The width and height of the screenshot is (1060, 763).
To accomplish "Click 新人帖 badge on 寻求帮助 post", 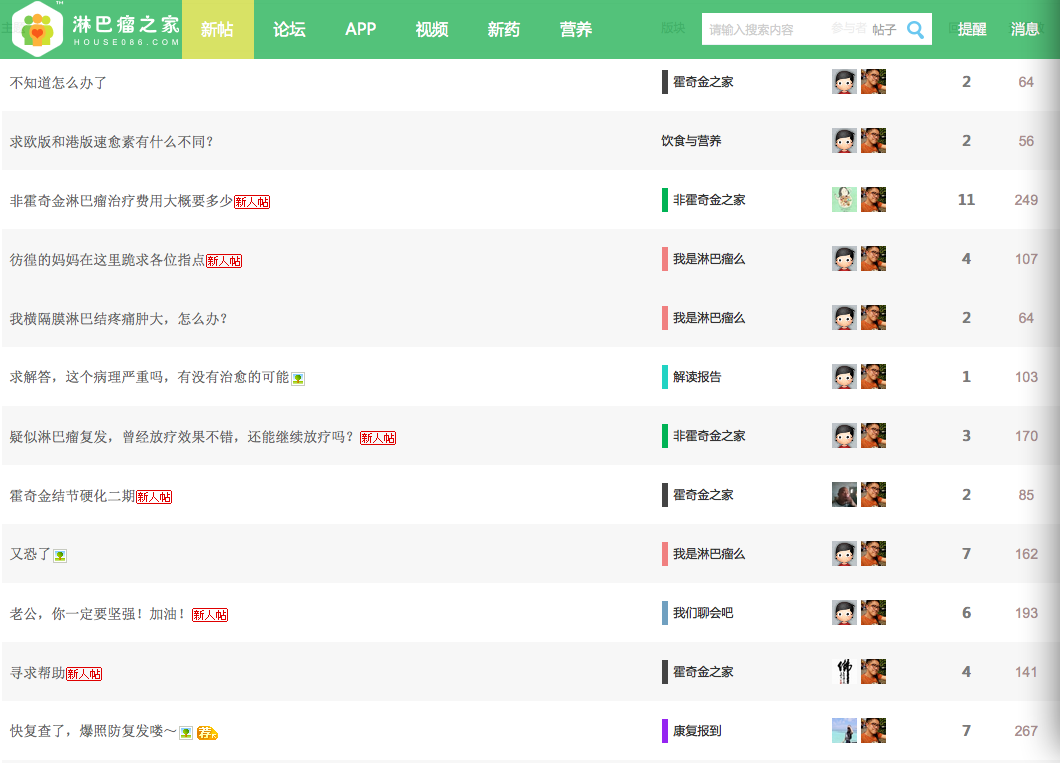I will click(x=84, y=674).
